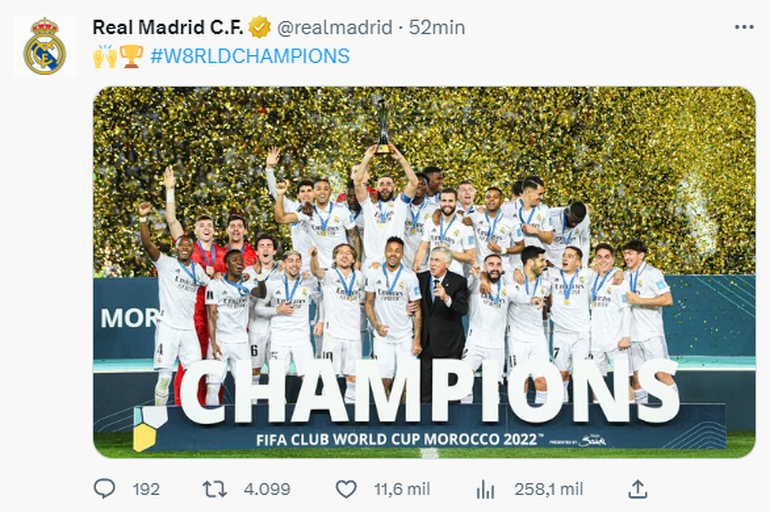Retweet using the retweet arrows icon
770x512 pixels.
(215, 489)
